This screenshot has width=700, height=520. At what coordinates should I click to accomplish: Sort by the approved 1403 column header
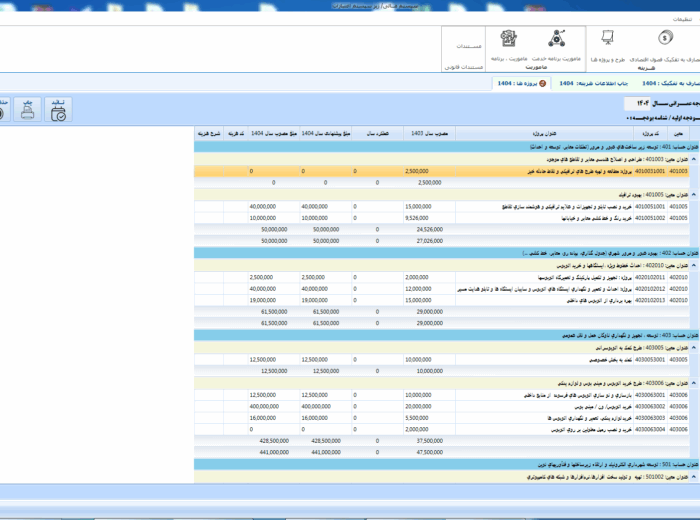point(427,133)
